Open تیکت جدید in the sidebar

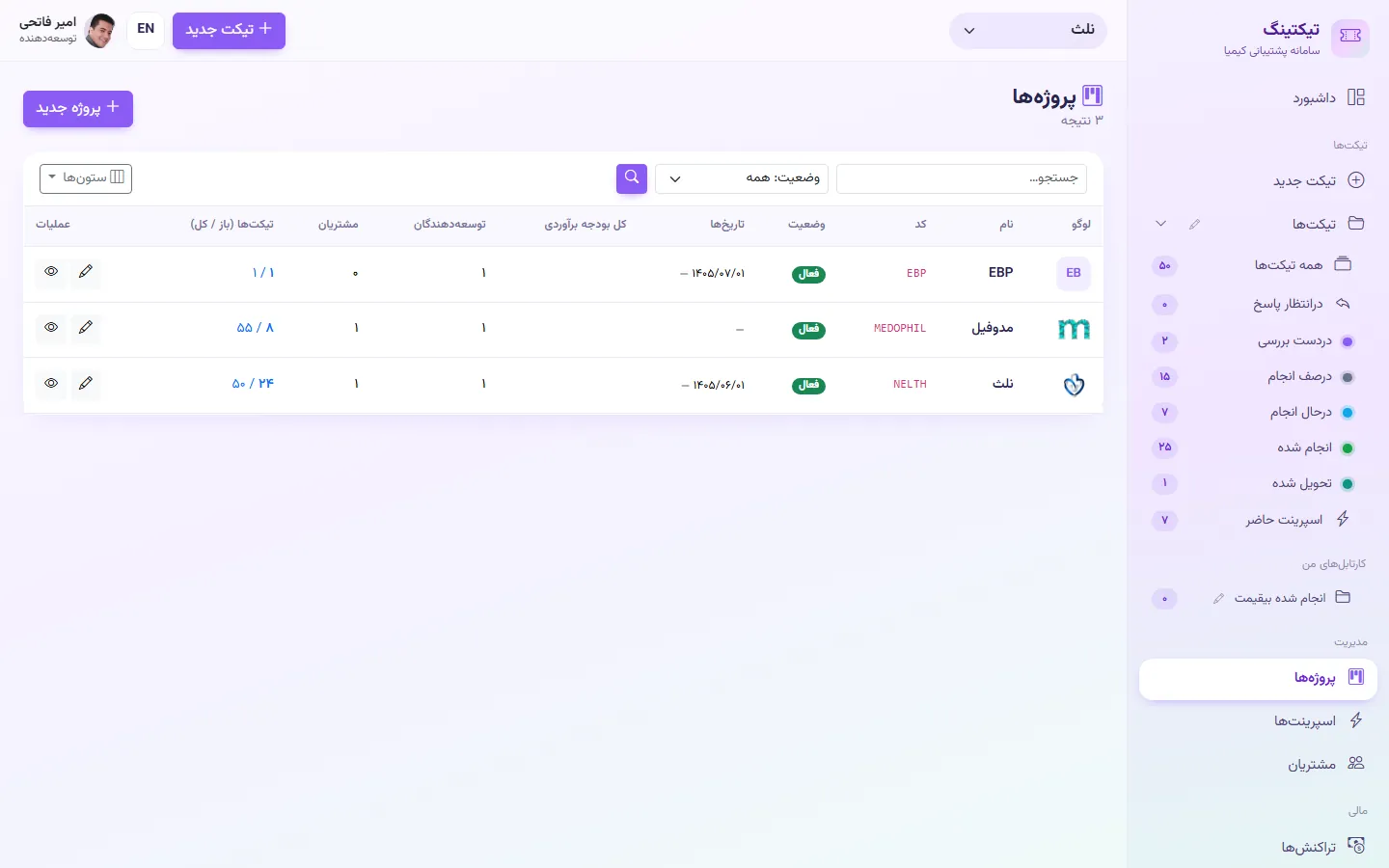pyautogui.click(x=1318, y=180)
